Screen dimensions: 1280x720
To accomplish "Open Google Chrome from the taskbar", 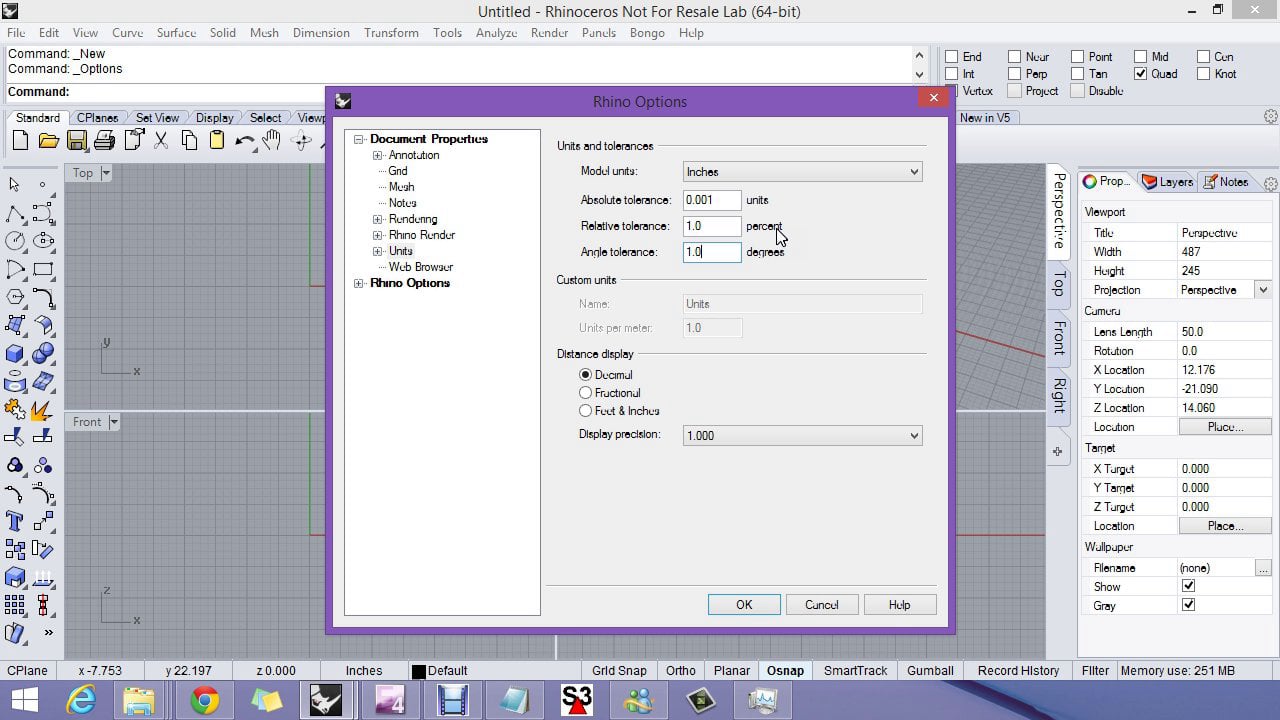I will pyautogui.click(x=205, y=700).
